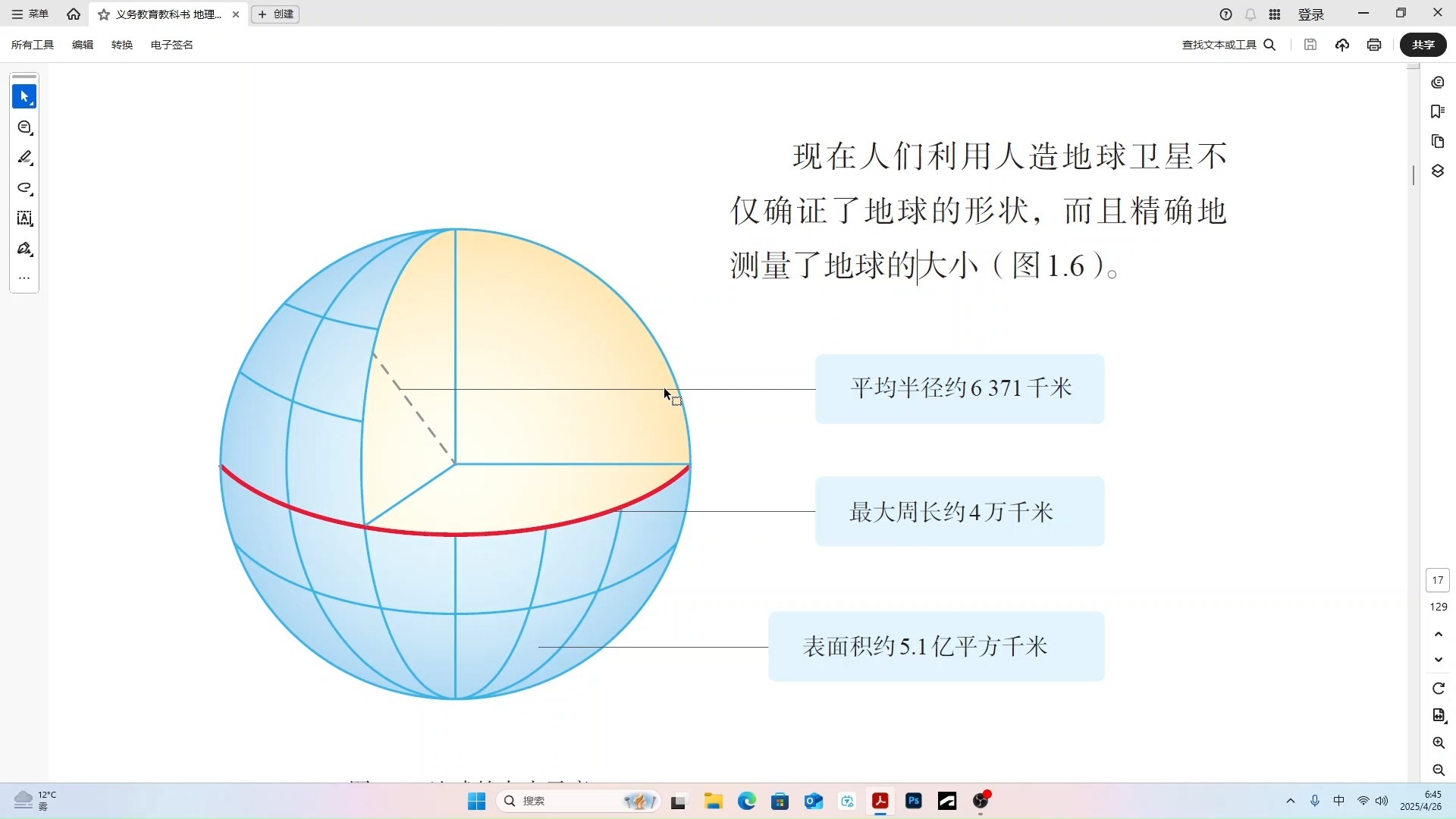Viewport: 1456px width, 819px height.
Task: Open the layers panel
Action: coord(1438,171)
